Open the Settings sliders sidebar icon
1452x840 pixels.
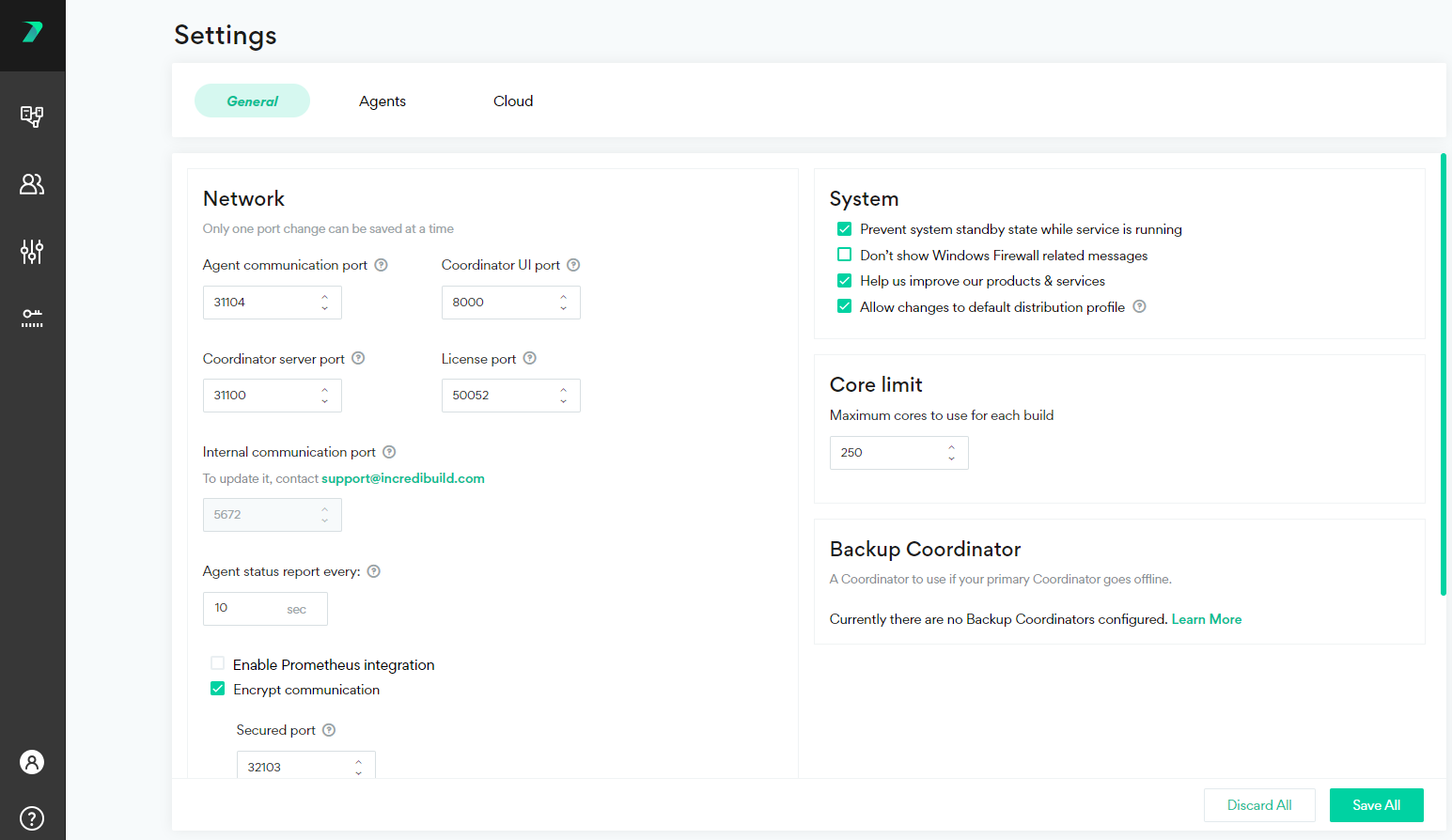(32, 252)
